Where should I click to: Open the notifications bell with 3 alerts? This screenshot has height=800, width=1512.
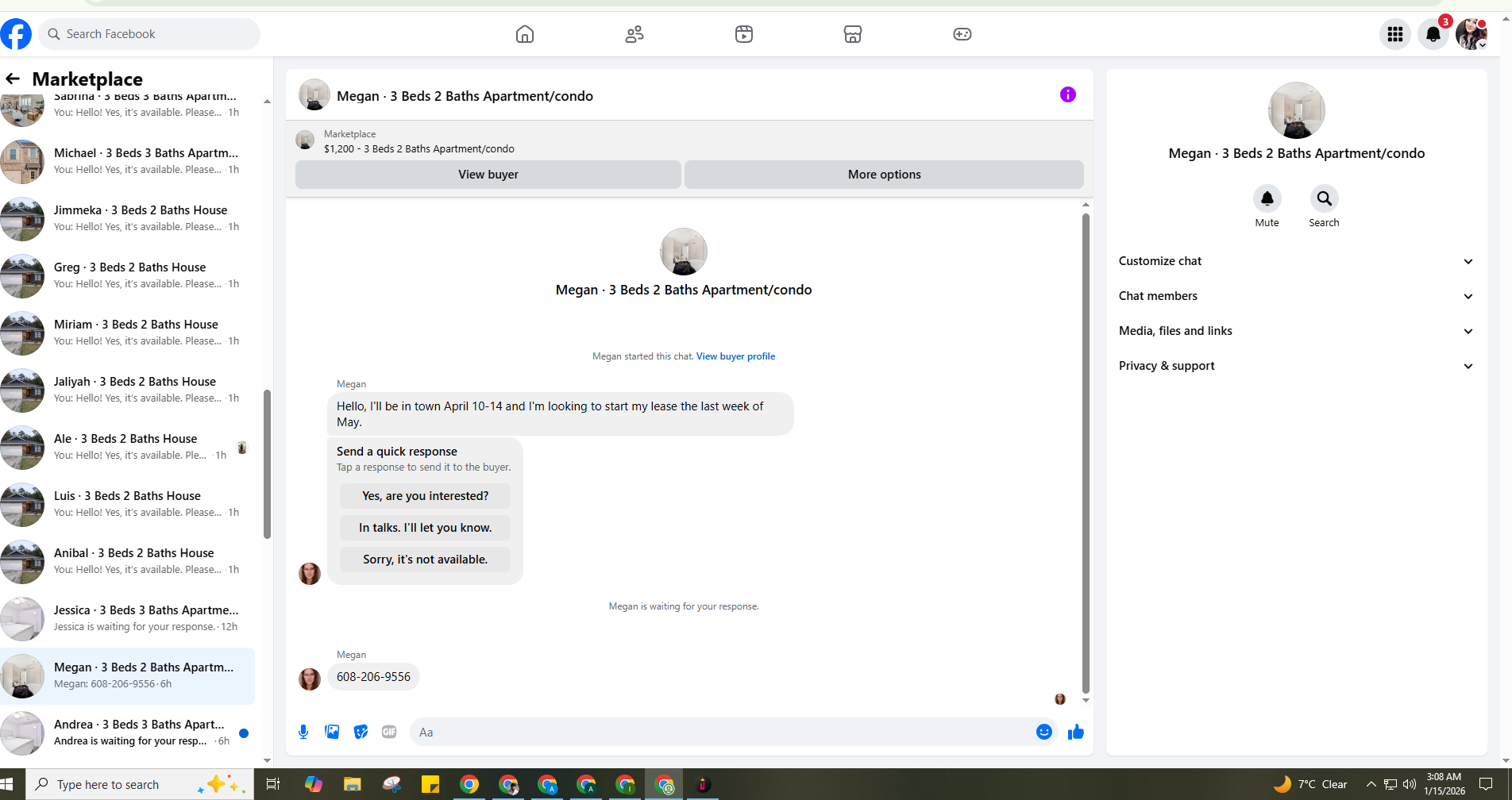tap(1433, 34)
